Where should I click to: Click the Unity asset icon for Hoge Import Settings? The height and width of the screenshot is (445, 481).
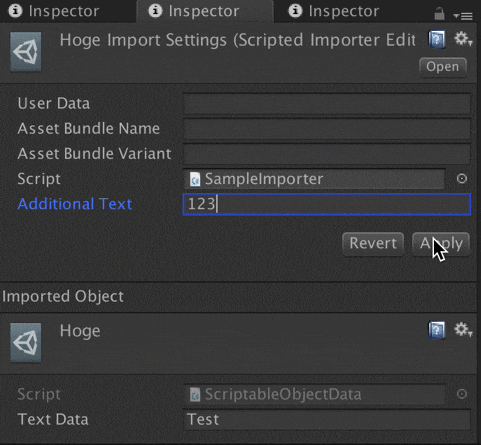pos(26,52)
